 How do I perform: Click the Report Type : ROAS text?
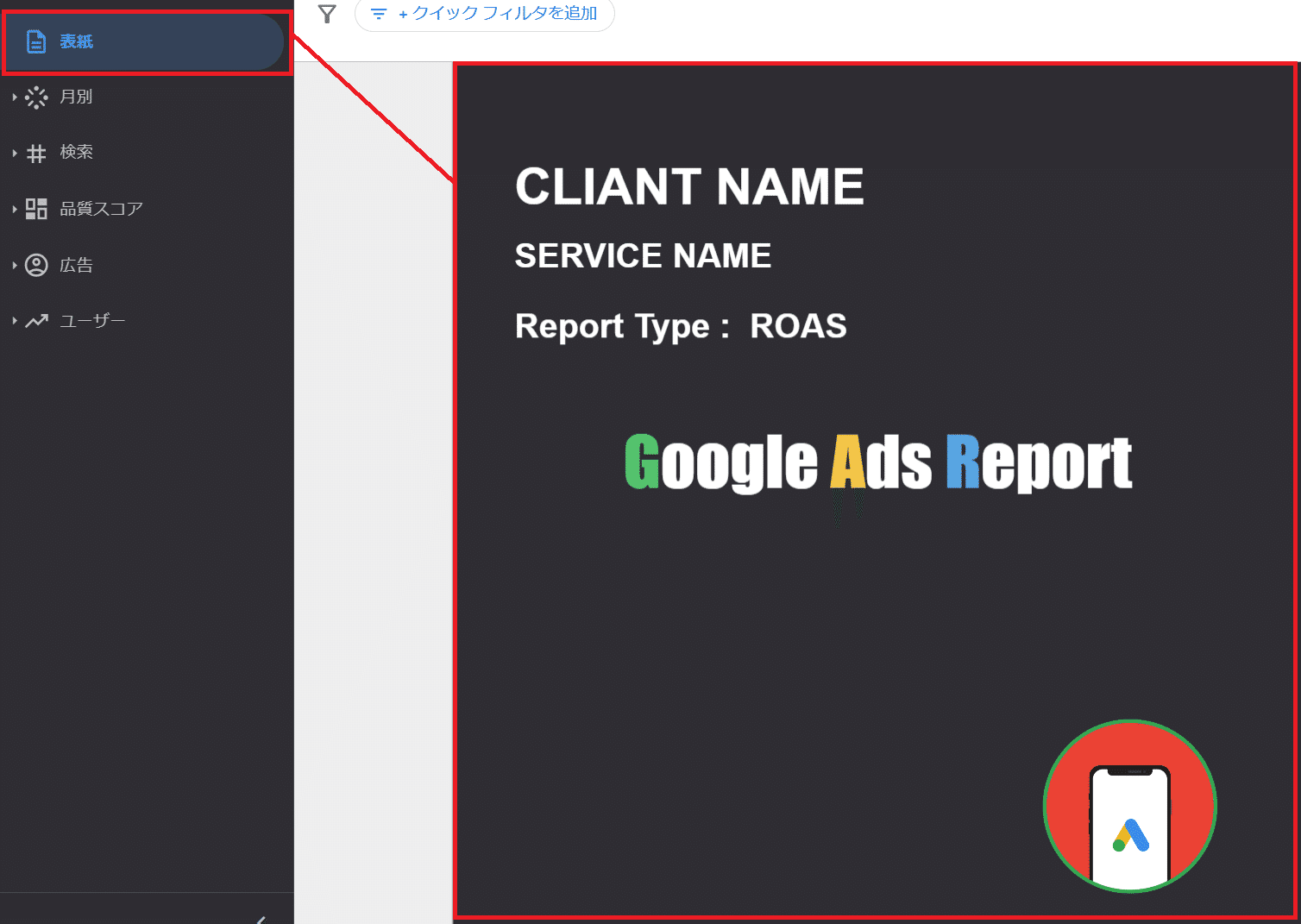coord(681,326)
